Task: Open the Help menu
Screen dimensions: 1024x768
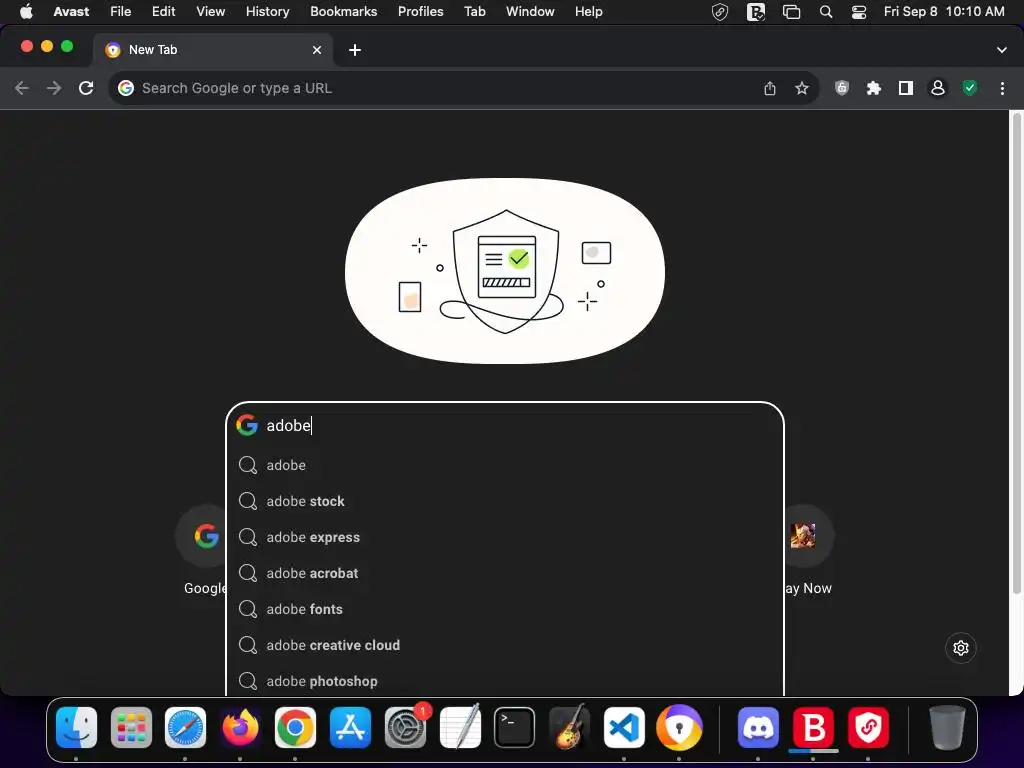Action: [x=588, y=12]
